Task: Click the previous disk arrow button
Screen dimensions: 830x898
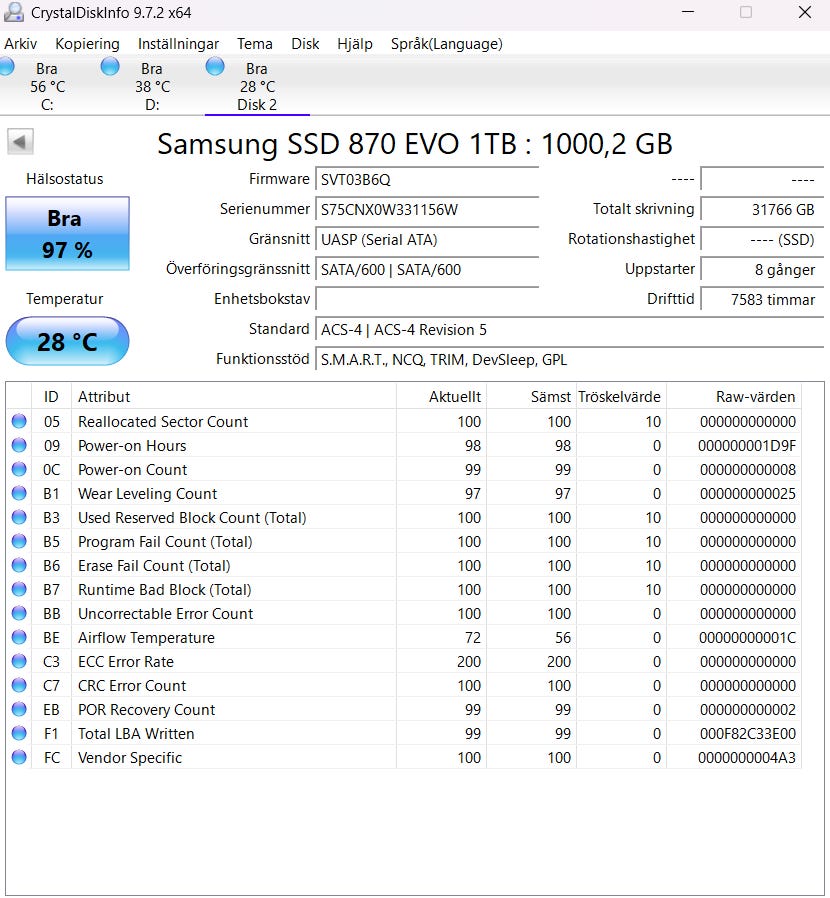Action: coord(21,142)
